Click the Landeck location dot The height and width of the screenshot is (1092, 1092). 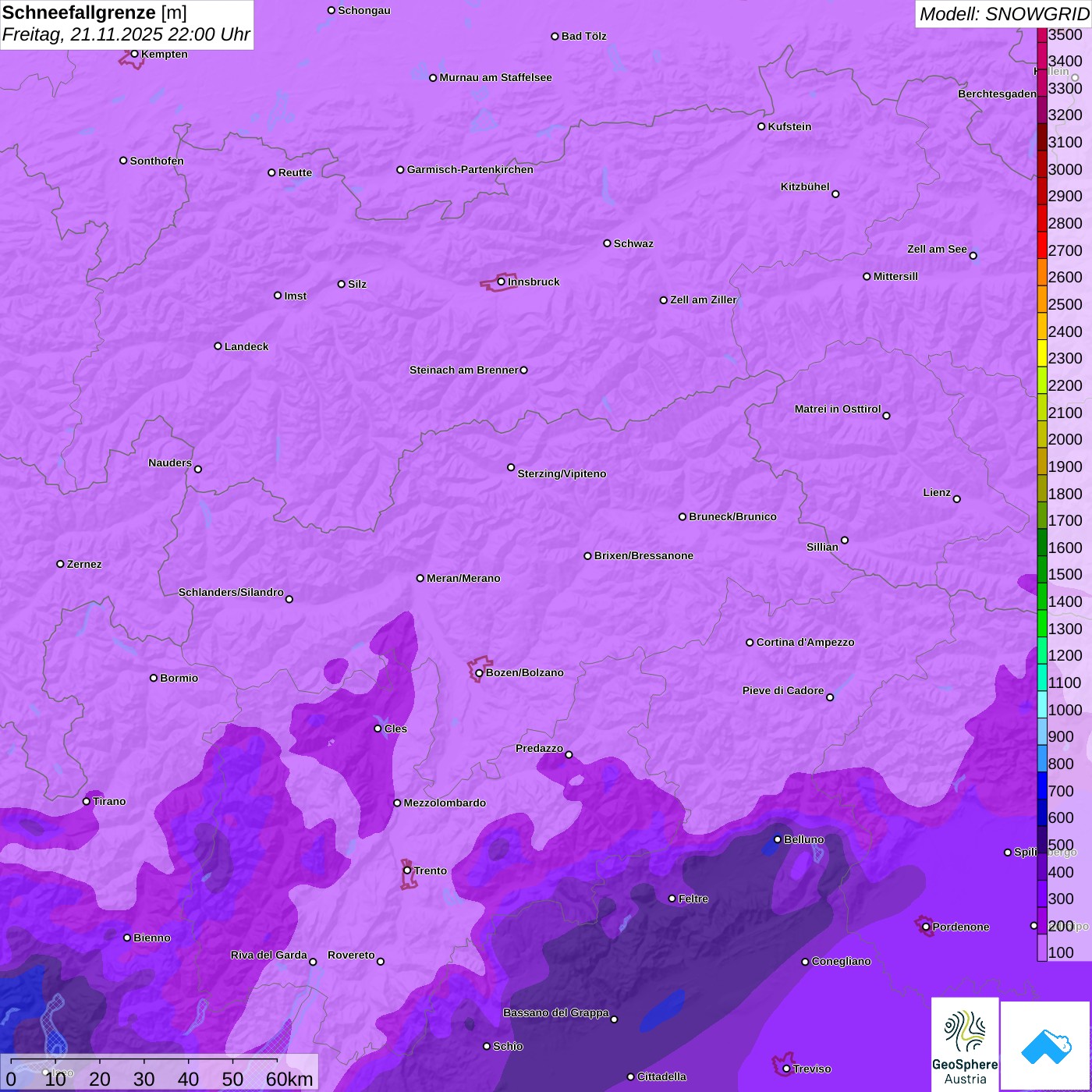point(218,346)
